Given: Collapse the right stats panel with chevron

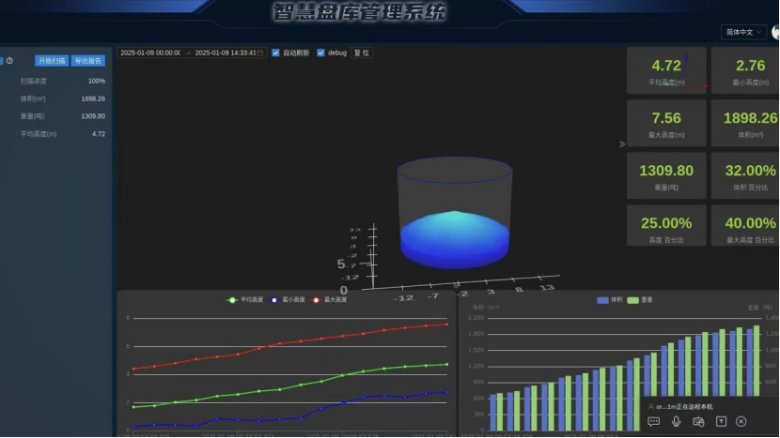Looking at the screenshot, I should (x=622, y=144).
